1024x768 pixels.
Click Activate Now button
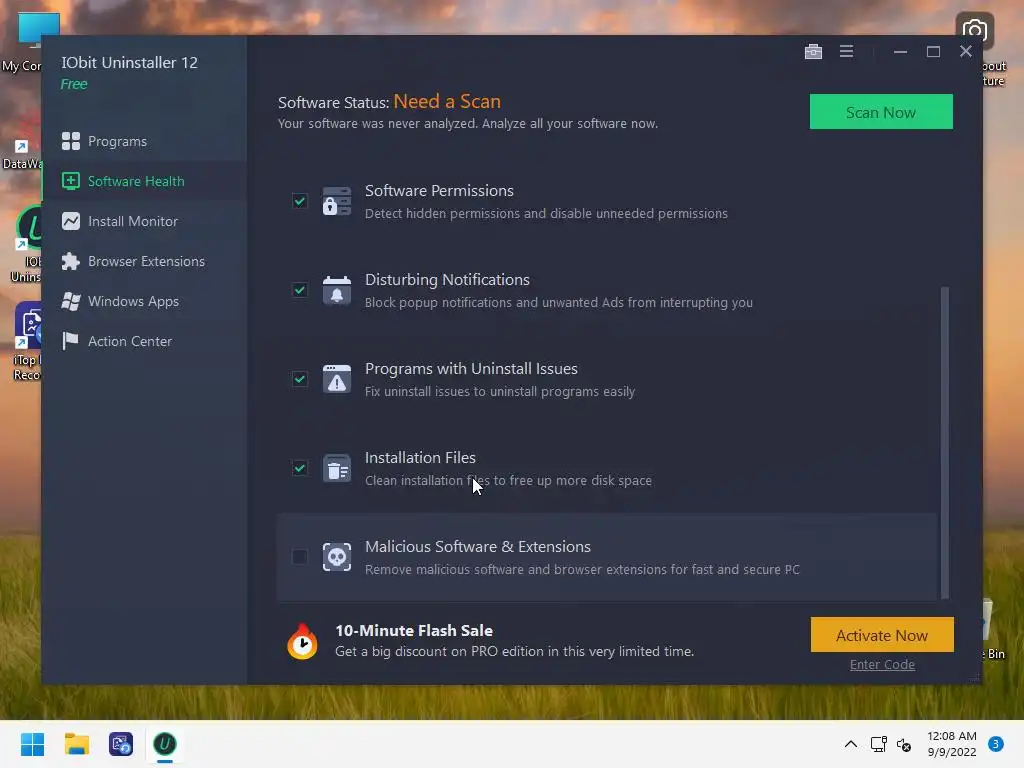(x=882, y=635)
